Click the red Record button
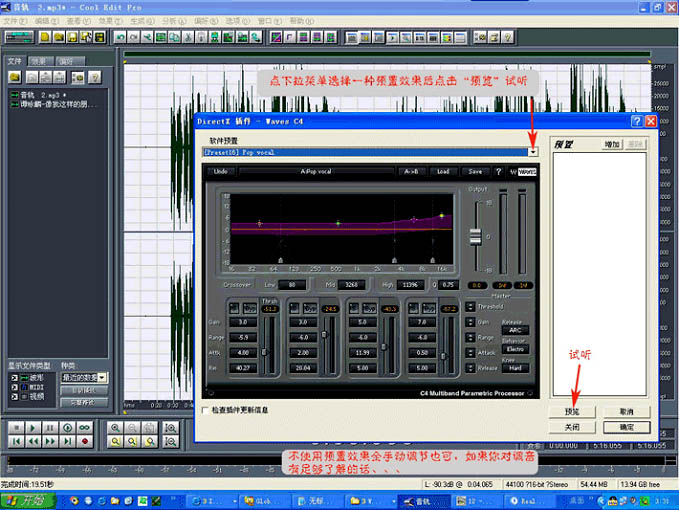 point(86,441)
